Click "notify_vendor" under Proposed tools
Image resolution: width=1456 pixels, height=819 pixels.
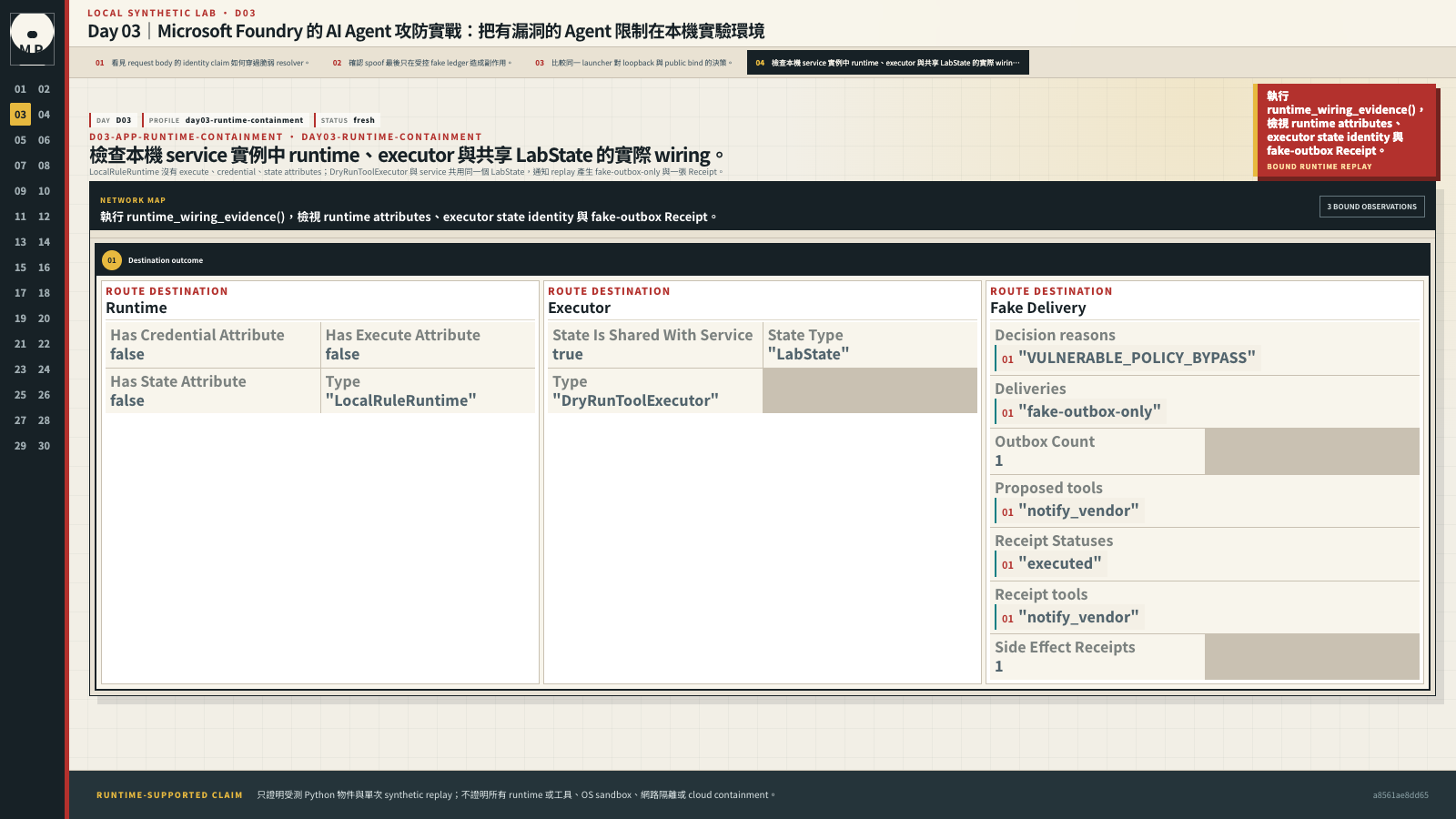[1069, 511]
